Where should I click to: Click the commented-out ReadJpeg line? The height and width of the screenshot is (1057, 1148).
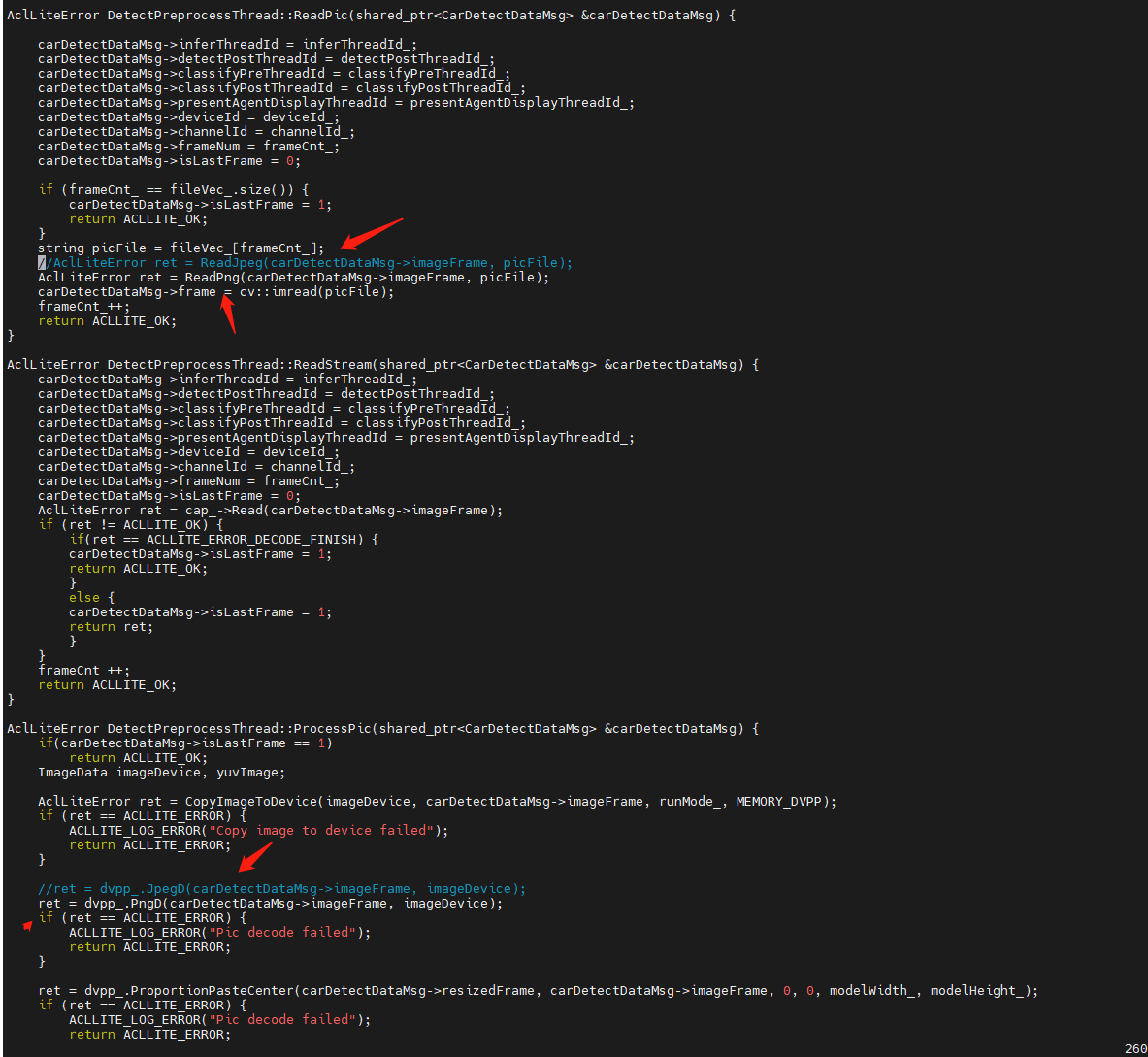[311, 263]
